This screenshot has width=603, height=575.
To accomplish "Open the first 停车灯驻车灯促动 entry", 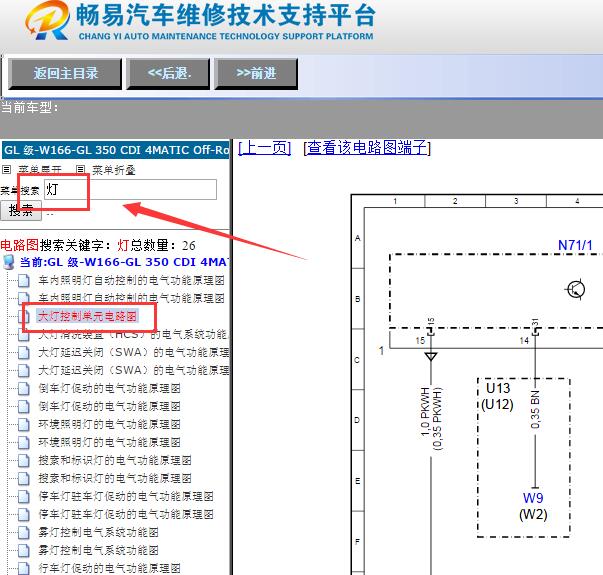I will pos(126,496).
